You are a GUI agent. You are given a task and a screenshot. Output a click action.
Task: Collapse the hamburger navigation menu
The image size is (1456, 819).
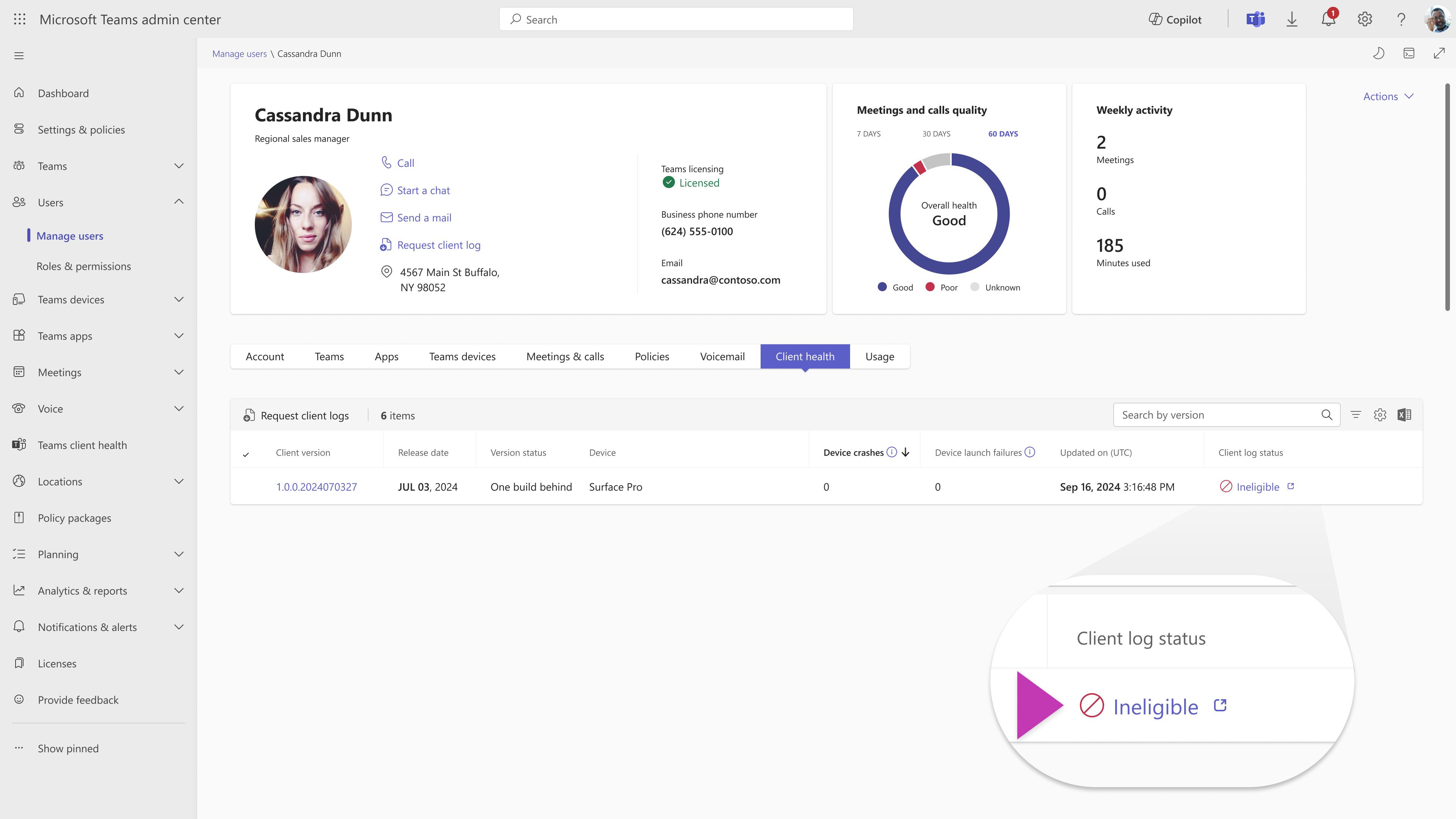pyautogui.click(x=19, y=55)
